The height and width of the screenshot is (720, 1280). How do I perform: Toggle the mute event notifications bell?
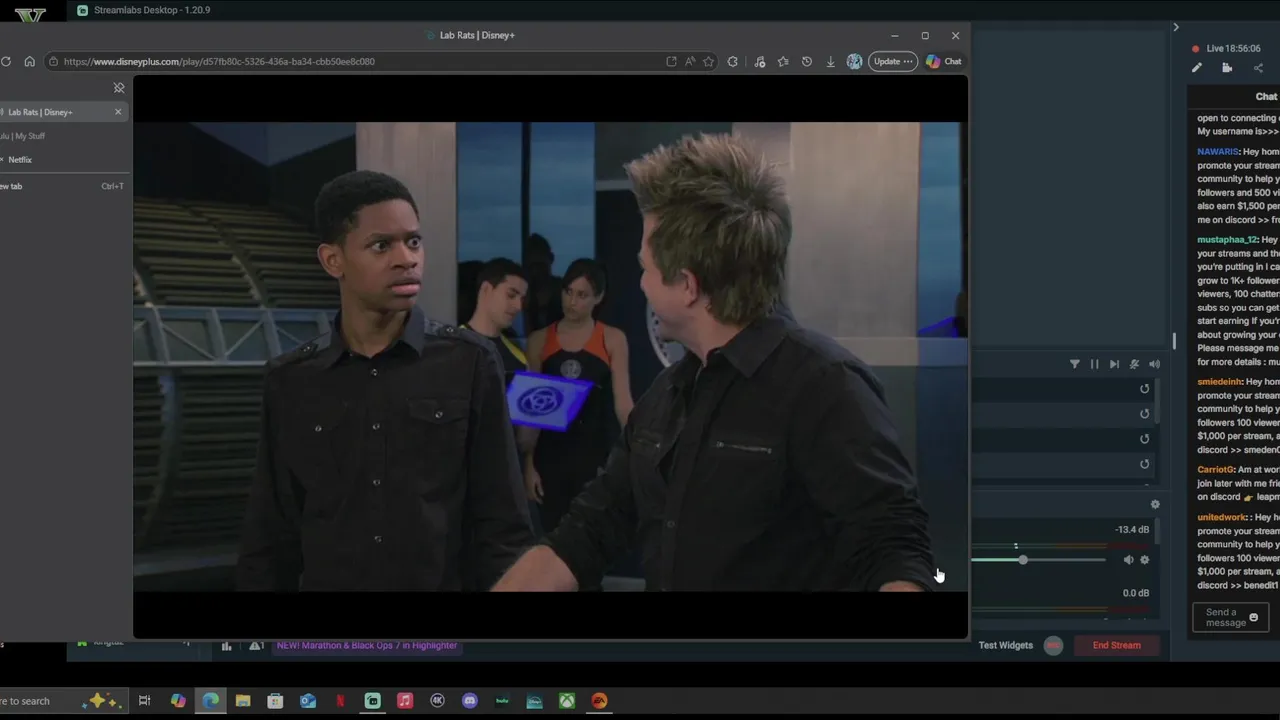[x=1134, y=364]
